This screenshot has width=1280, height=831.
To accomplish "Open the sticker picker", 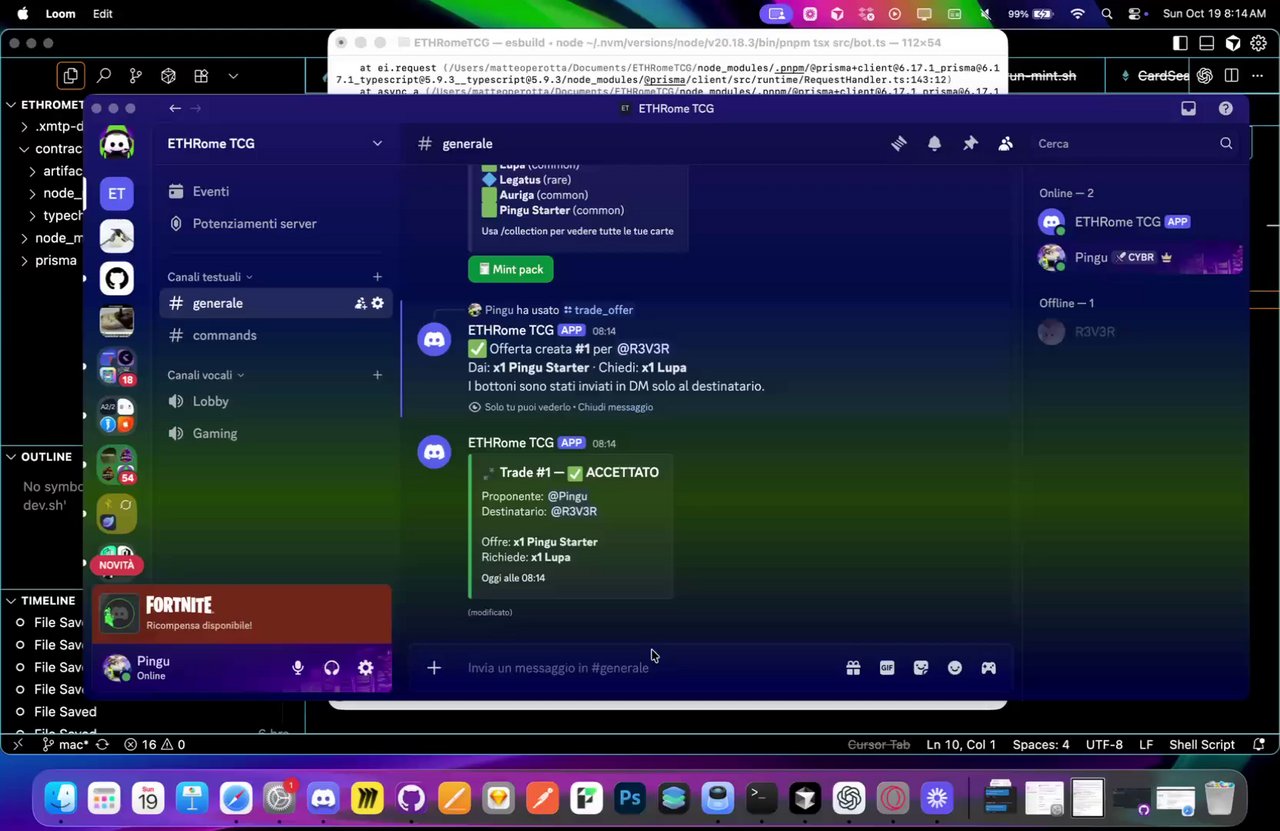I will (x=921, y=668).
